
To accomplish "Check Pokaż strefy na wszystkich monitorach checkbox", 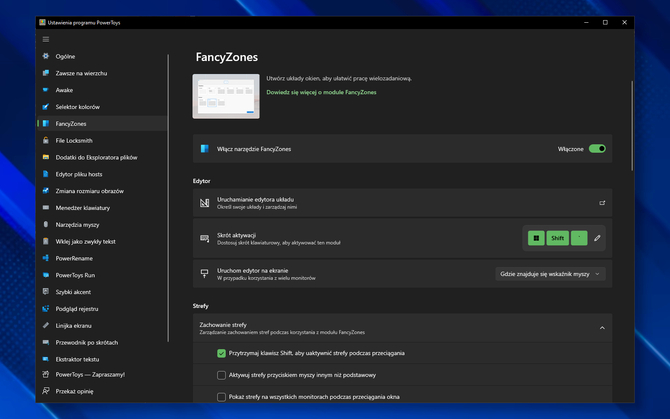I will [221, 397].
